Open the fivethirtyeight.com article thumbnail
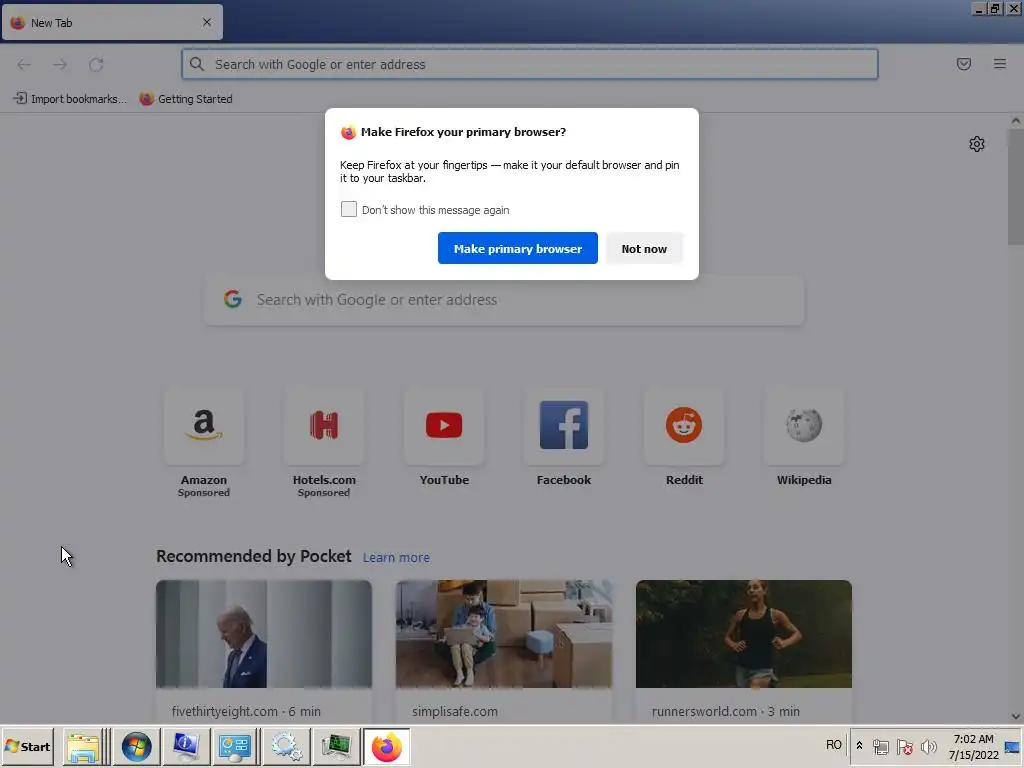Viewport: 1024px width, 768px height. click(264, 633)
